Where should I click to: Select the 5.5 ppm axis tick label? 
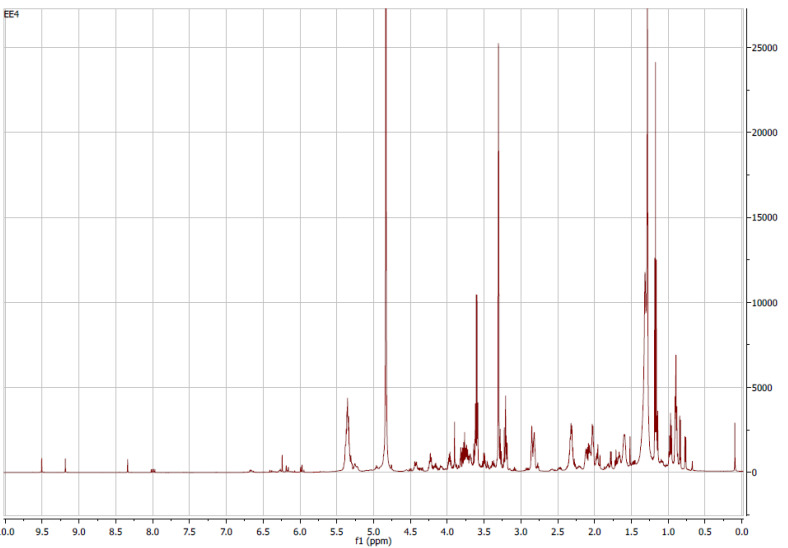click(x=337, y=532)
